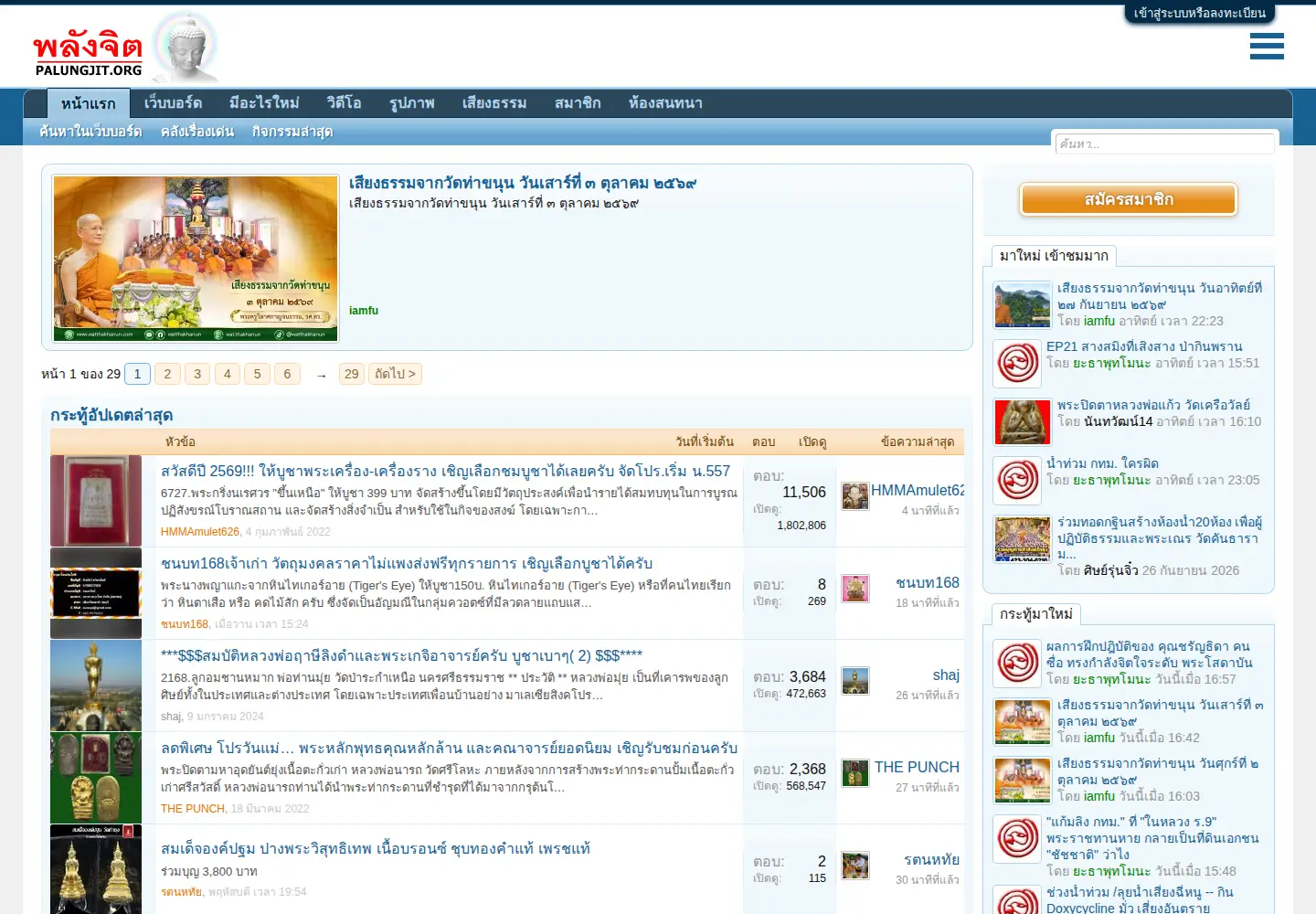Open shaj avatar in latest post column
Screen dimensions: 1316x914
point(855,681)
